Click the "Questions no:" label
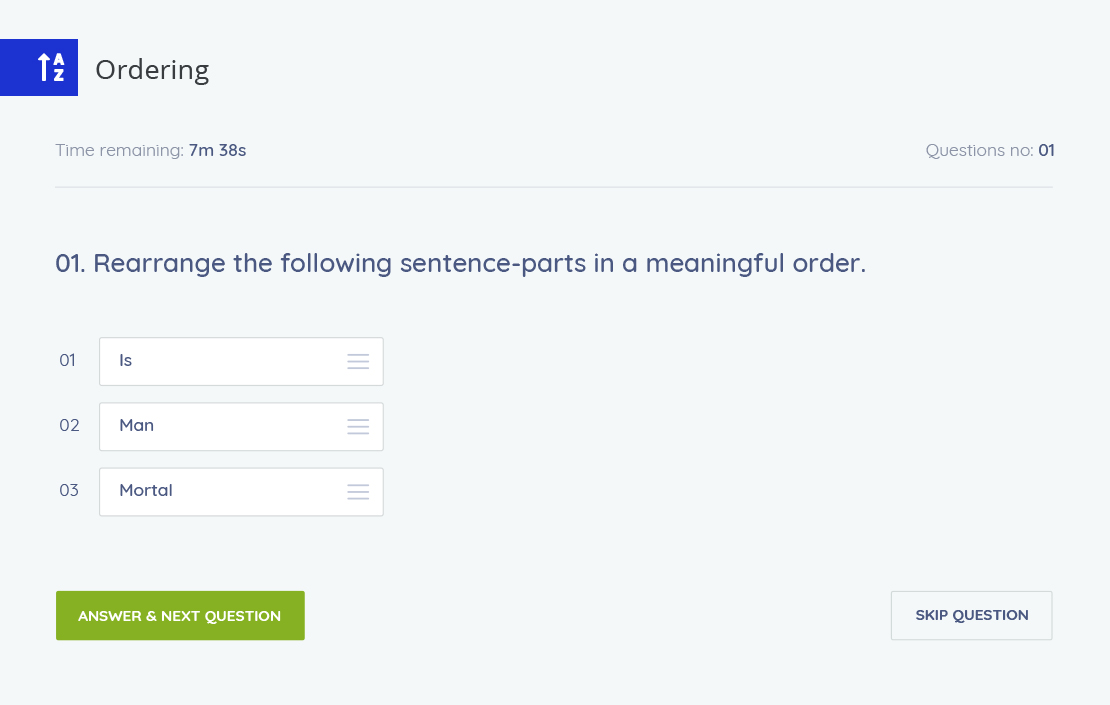Image resolution: width=1110 pixels, height=705 pixels. click(979, 151)
